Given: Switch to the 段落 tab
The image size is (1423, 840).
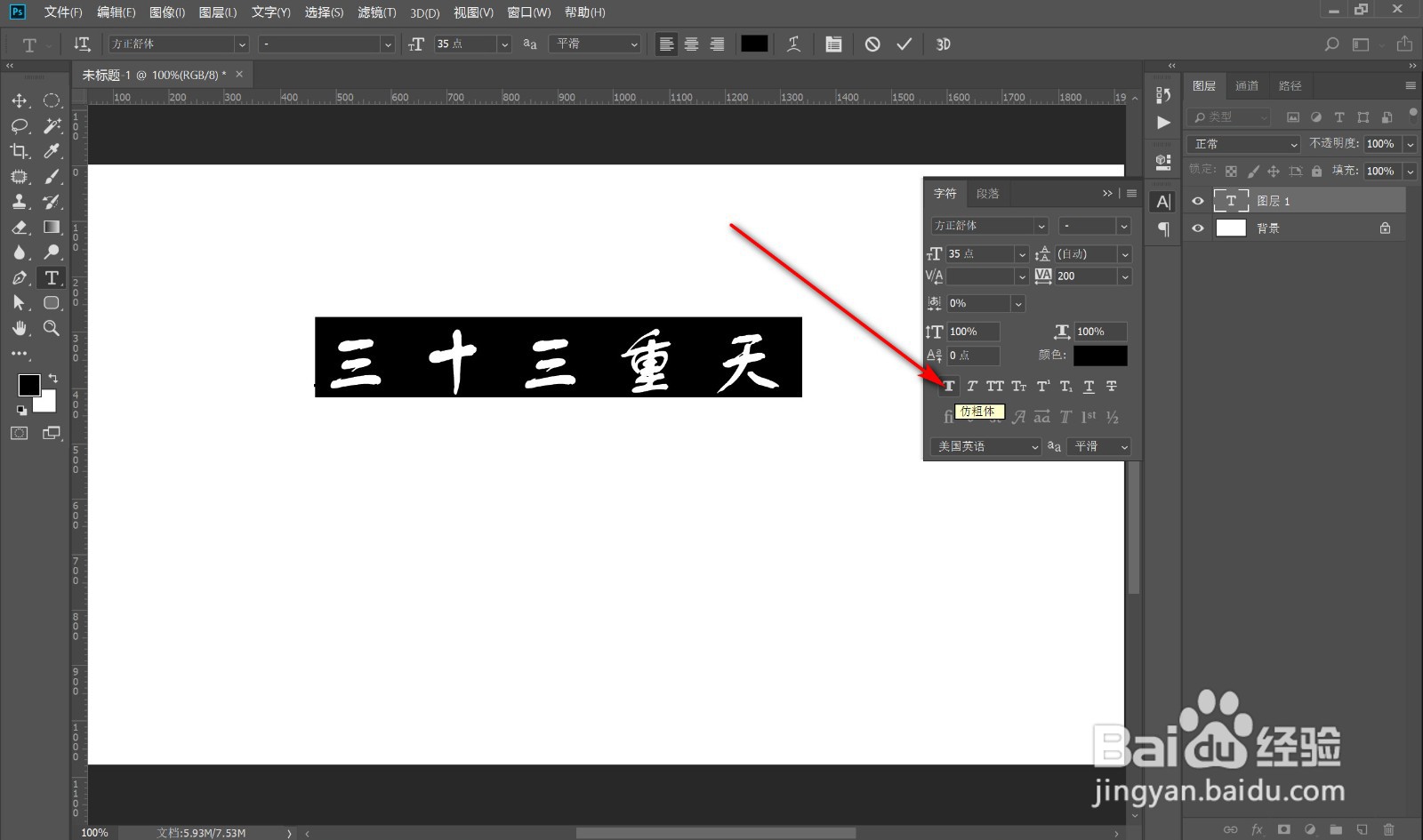Looking at the screenshot, I should click(x=987, y=194).
